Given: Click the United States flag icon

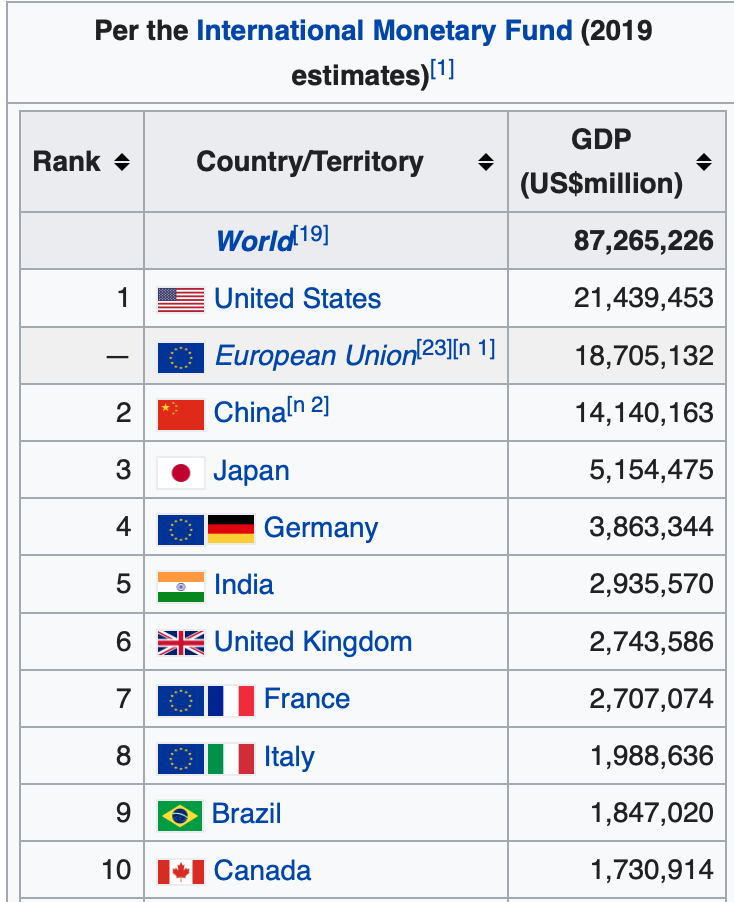Looking at the screenshot, I should 181,300.
